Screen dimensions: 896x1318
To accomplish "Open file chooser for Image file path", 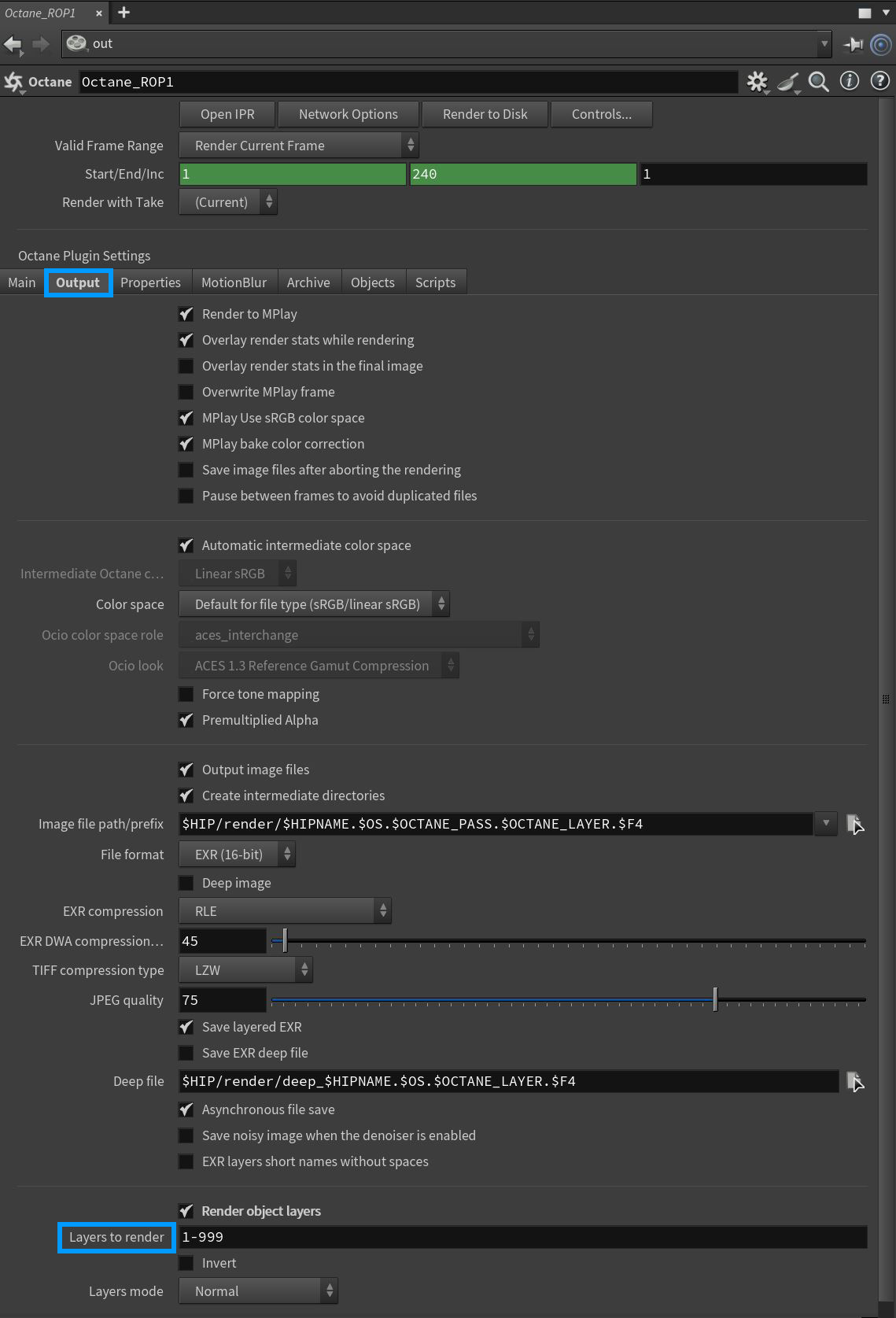I will click(855, 824).
